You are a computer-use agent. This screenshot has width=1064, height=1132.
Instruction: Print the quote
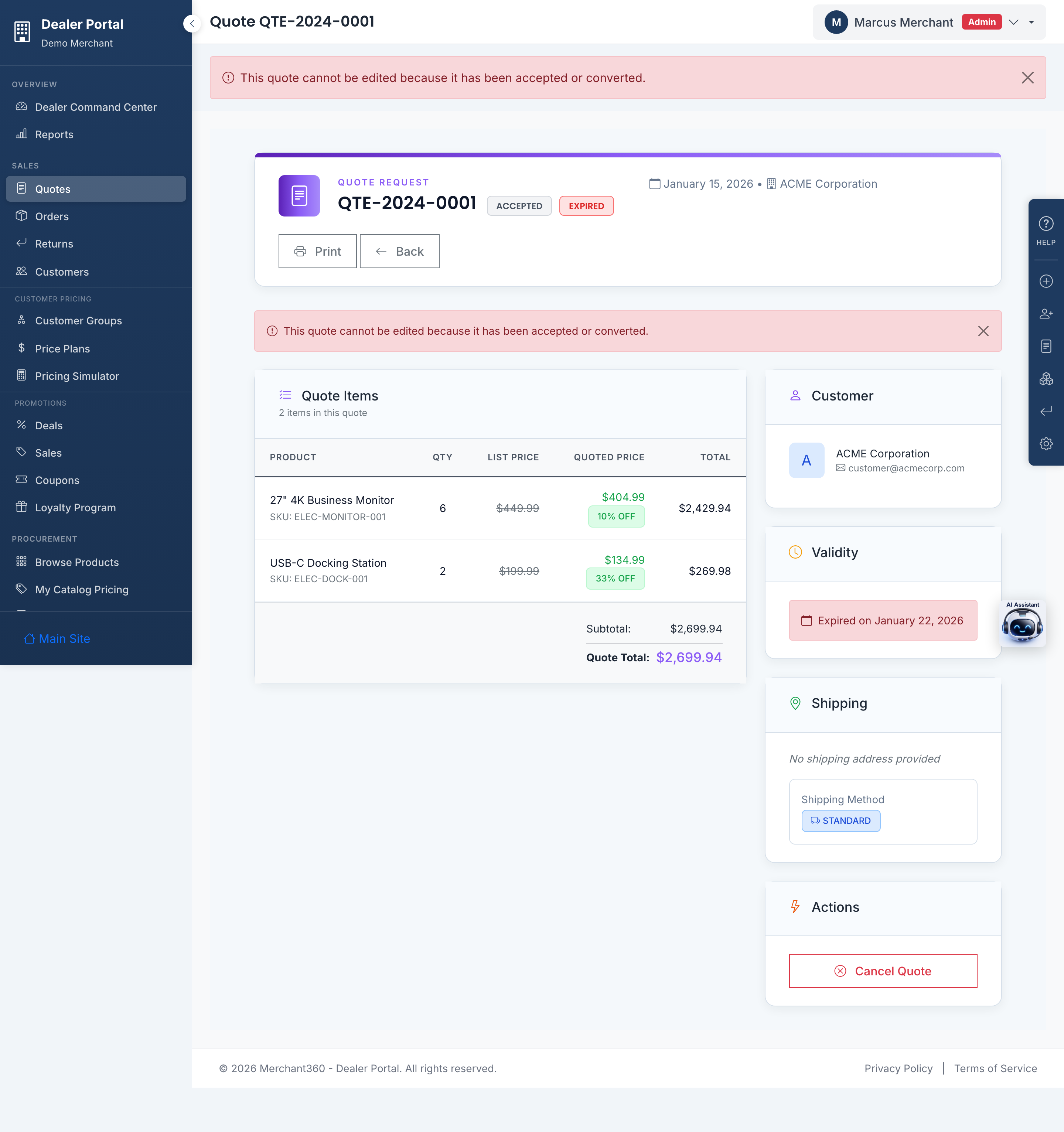tap(317, 251)
